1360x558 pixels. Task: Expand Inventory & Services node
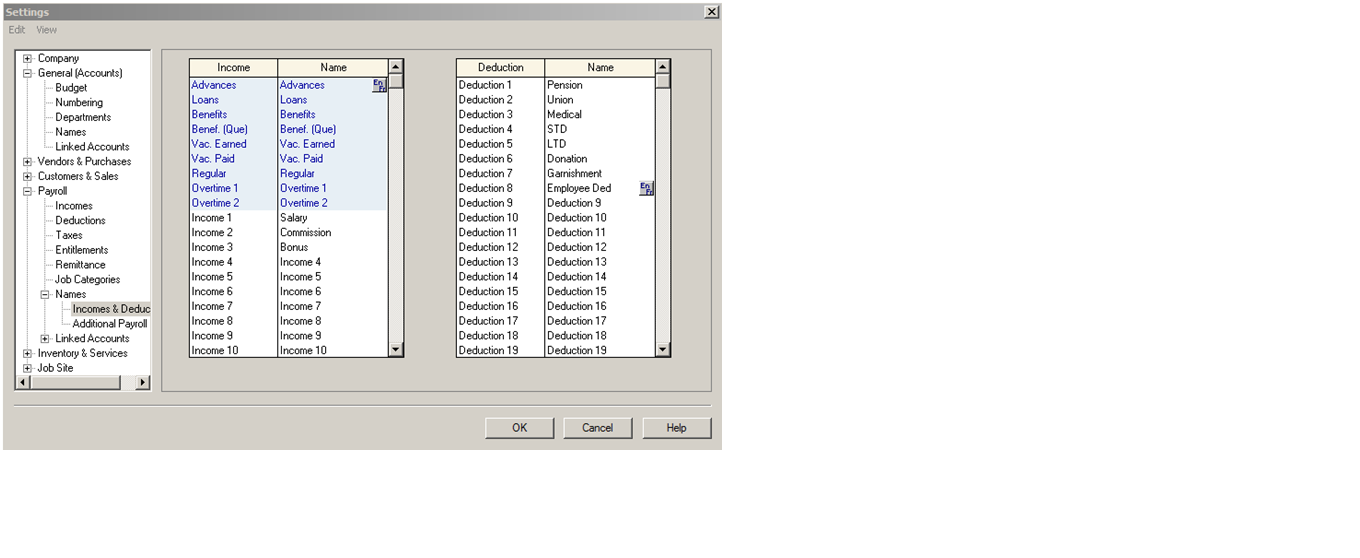click(x=28, y=353)
